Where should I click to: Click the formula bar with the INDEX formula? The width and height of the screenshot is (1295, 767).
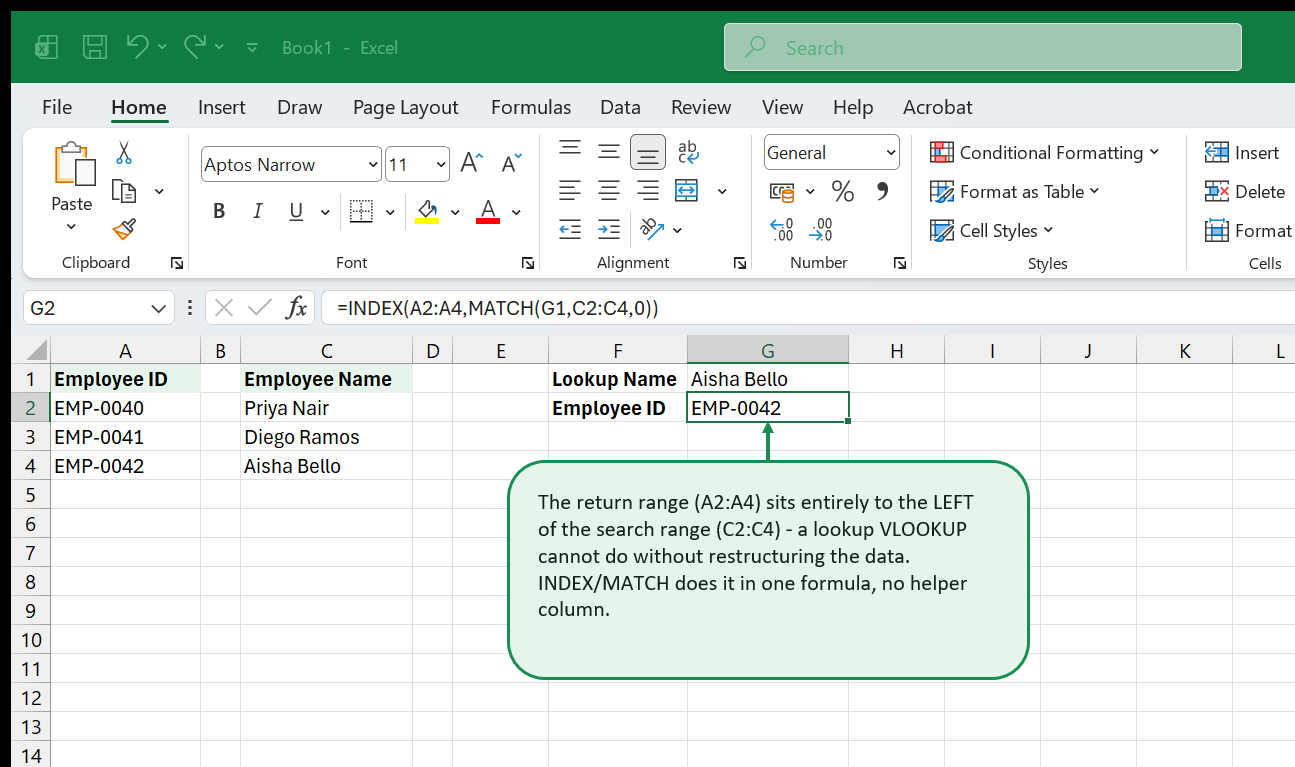click(x=808, y=308)
